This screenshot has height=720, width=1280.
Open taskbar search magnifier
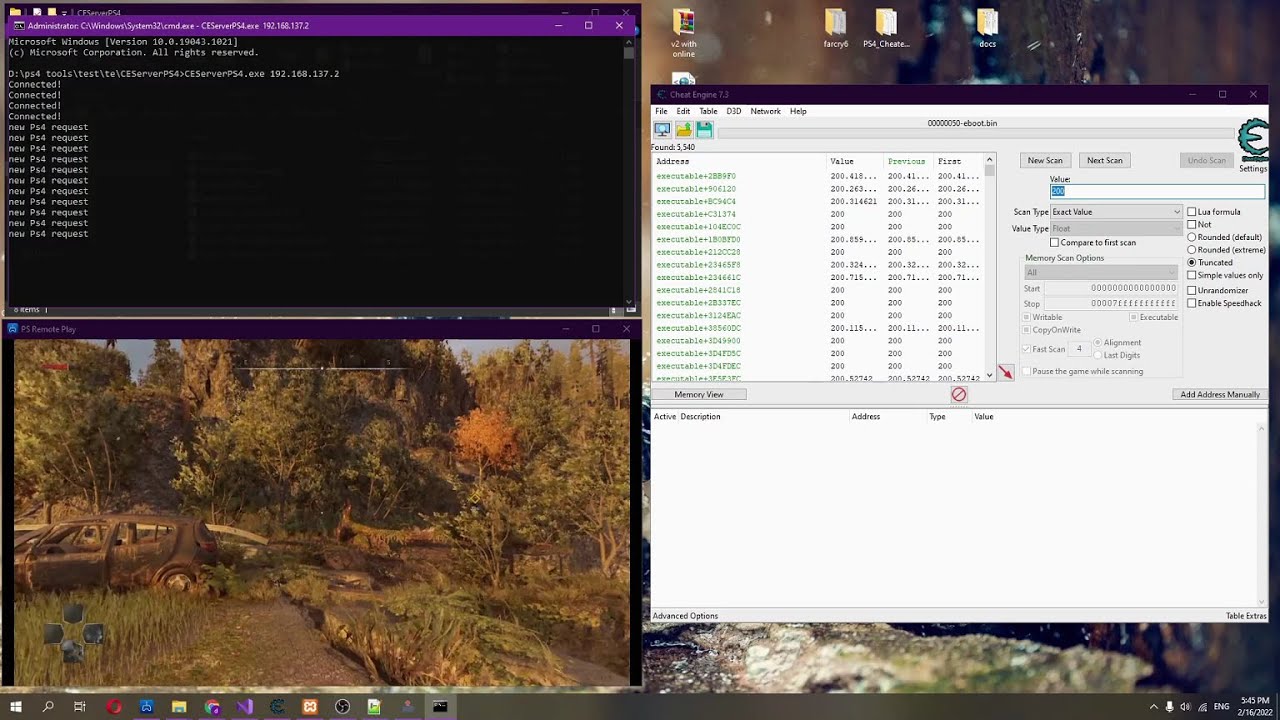tap(48, 707)
